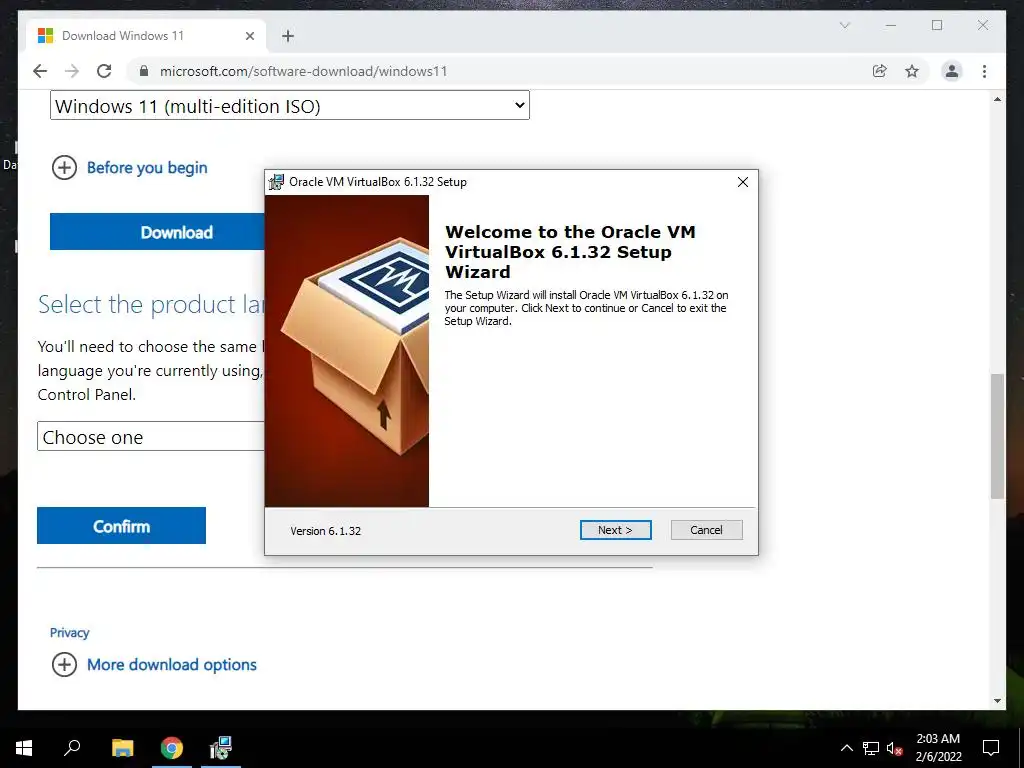Open Chrome three-dot menu
The width and height of the screenshot is (1024, 768).
pos(984,71)
